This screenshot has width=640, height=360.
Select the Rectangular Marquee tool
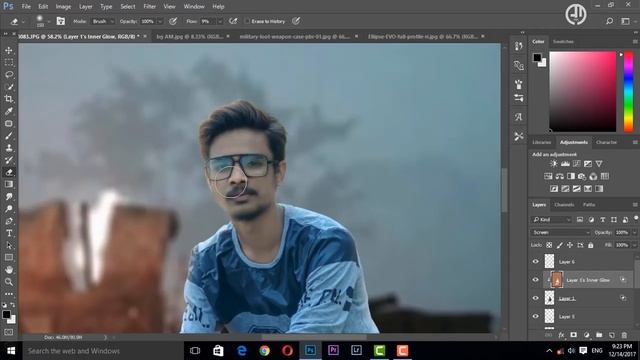[9, 62]
